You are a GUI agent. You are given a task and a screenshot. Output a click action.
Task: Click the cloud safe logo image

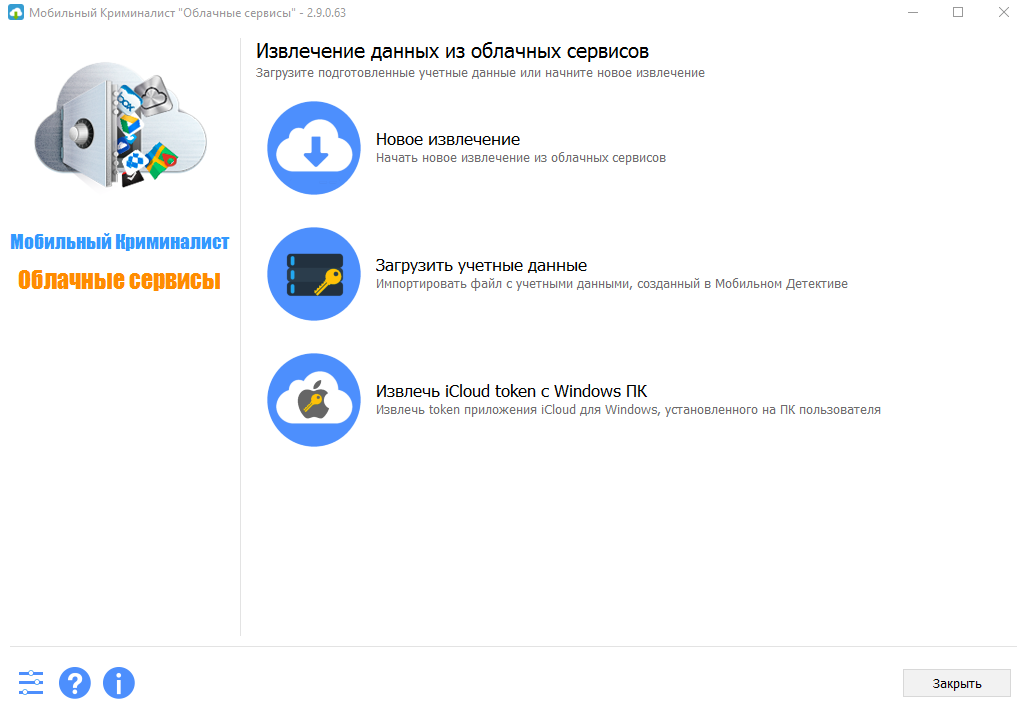pyautogui.click(x=121, y=124)
